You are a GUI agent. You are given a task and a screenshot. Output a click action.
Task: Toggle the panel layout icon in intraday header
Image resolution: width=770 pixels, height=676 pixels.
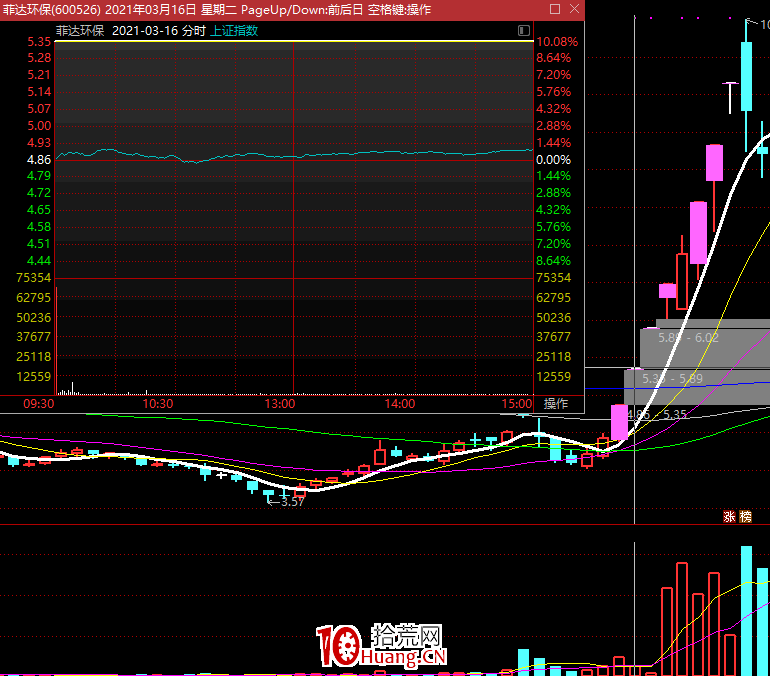tap(524, 31)
